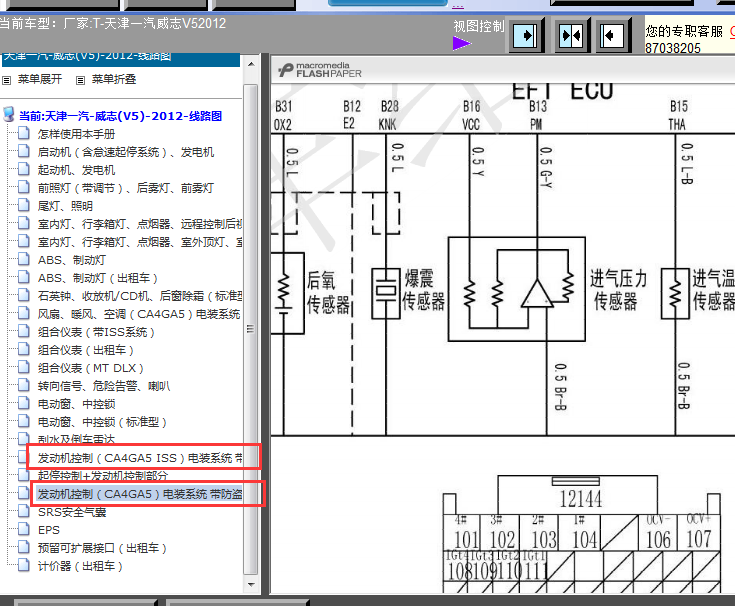The width and height of the screenshot is (735, 606).
Task: Open 组合仪表（MT DLX）diagram
Action: click(90, 368)
